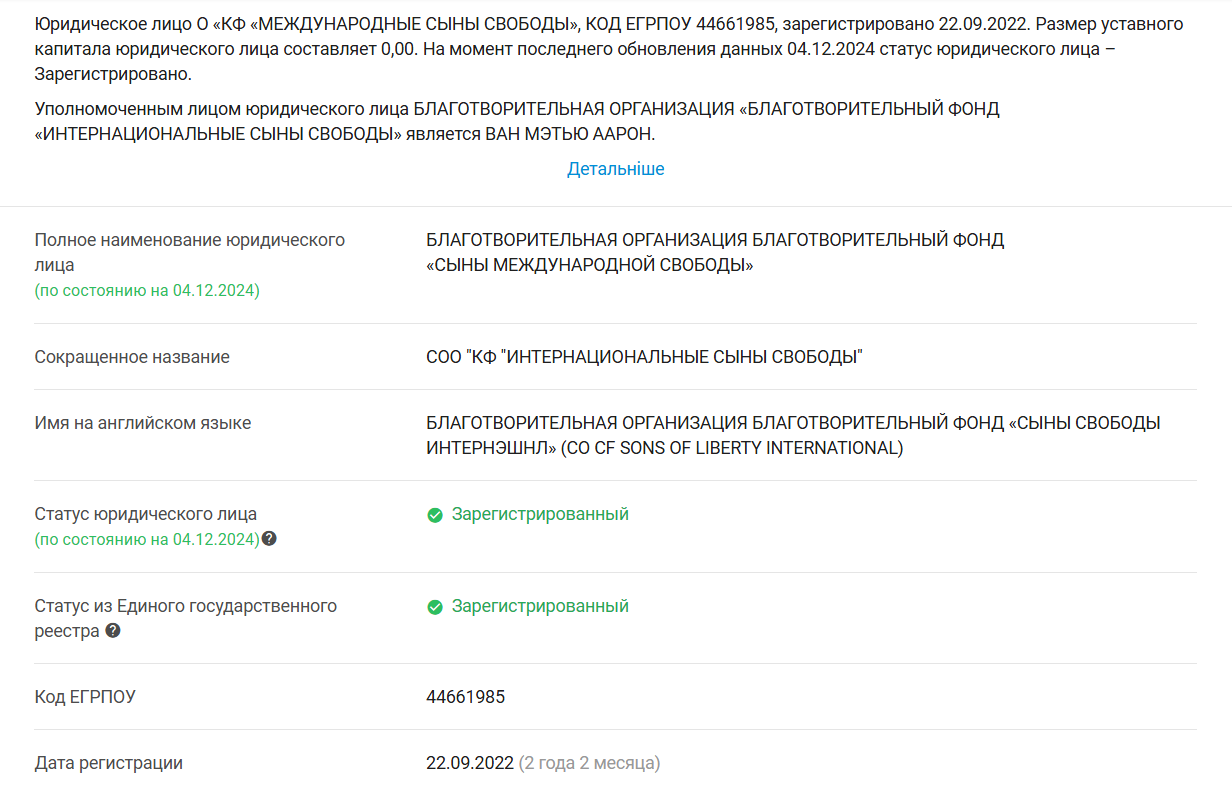
Task: Click the "Сокращенное название" label
Action: click(x=132, y=357)
